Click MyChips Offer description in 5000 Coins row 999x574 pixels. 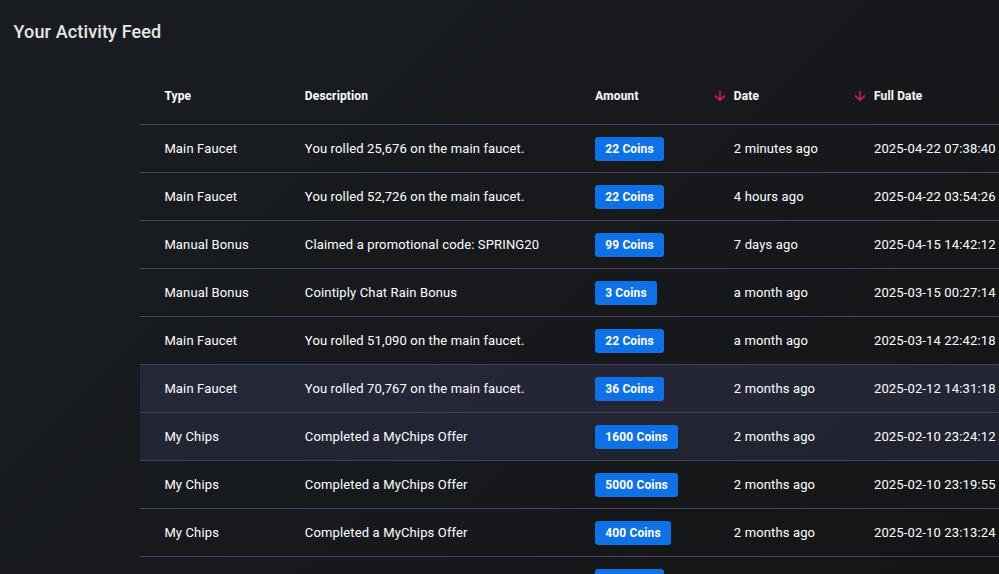click(x=386, y=485)
